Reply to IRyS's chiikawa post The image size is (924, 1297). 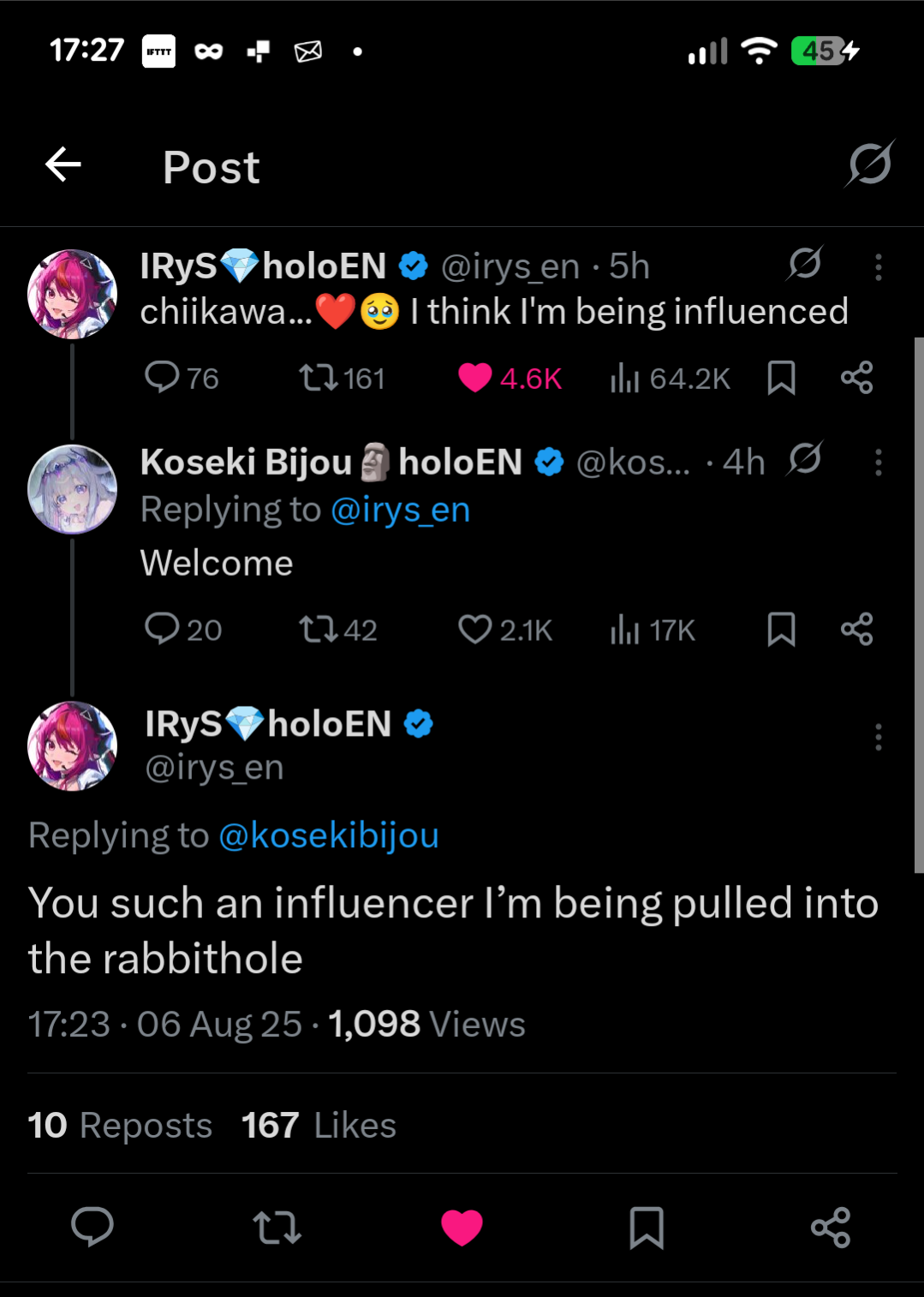pos(162,377)
